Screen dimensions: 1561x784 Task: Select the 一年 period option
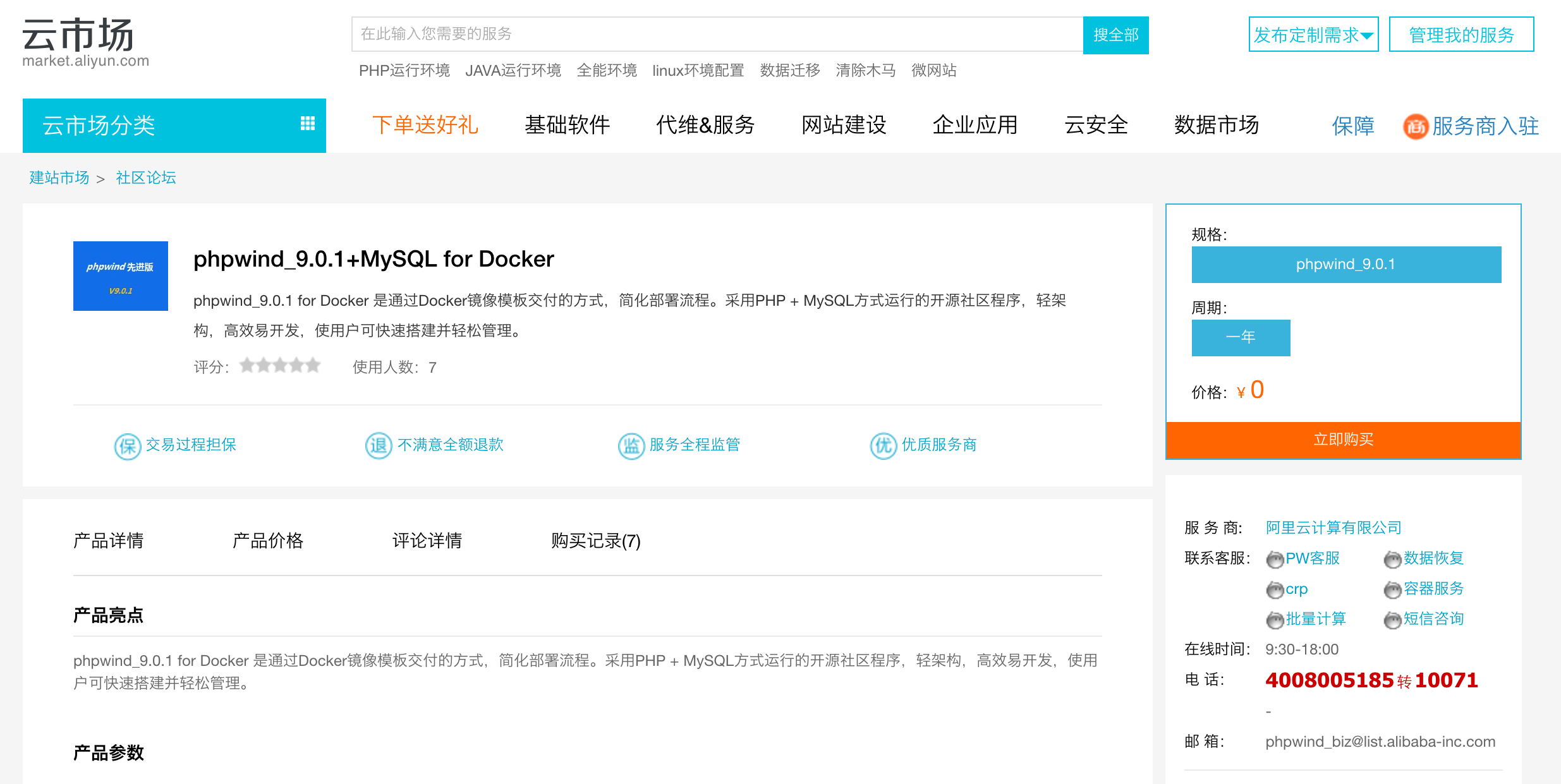pyautogui.click(x=1241, y=337)
